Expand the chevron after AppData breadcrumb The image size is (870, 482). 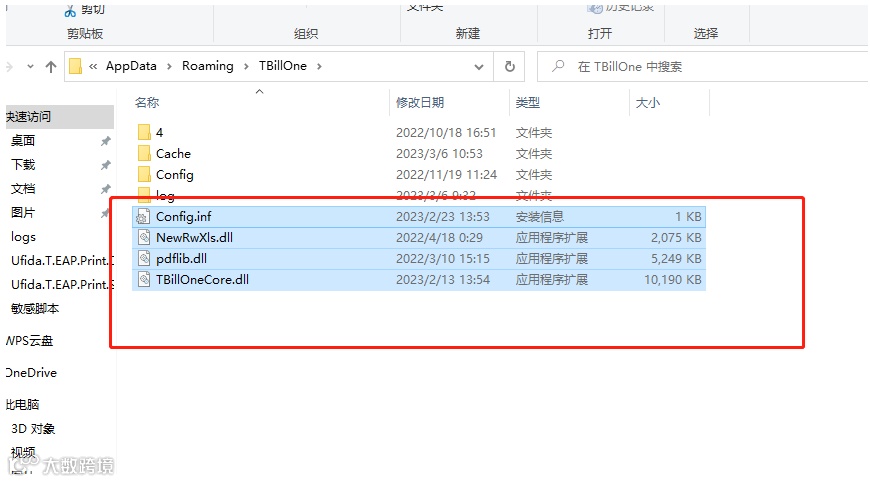tap(169, 67)
